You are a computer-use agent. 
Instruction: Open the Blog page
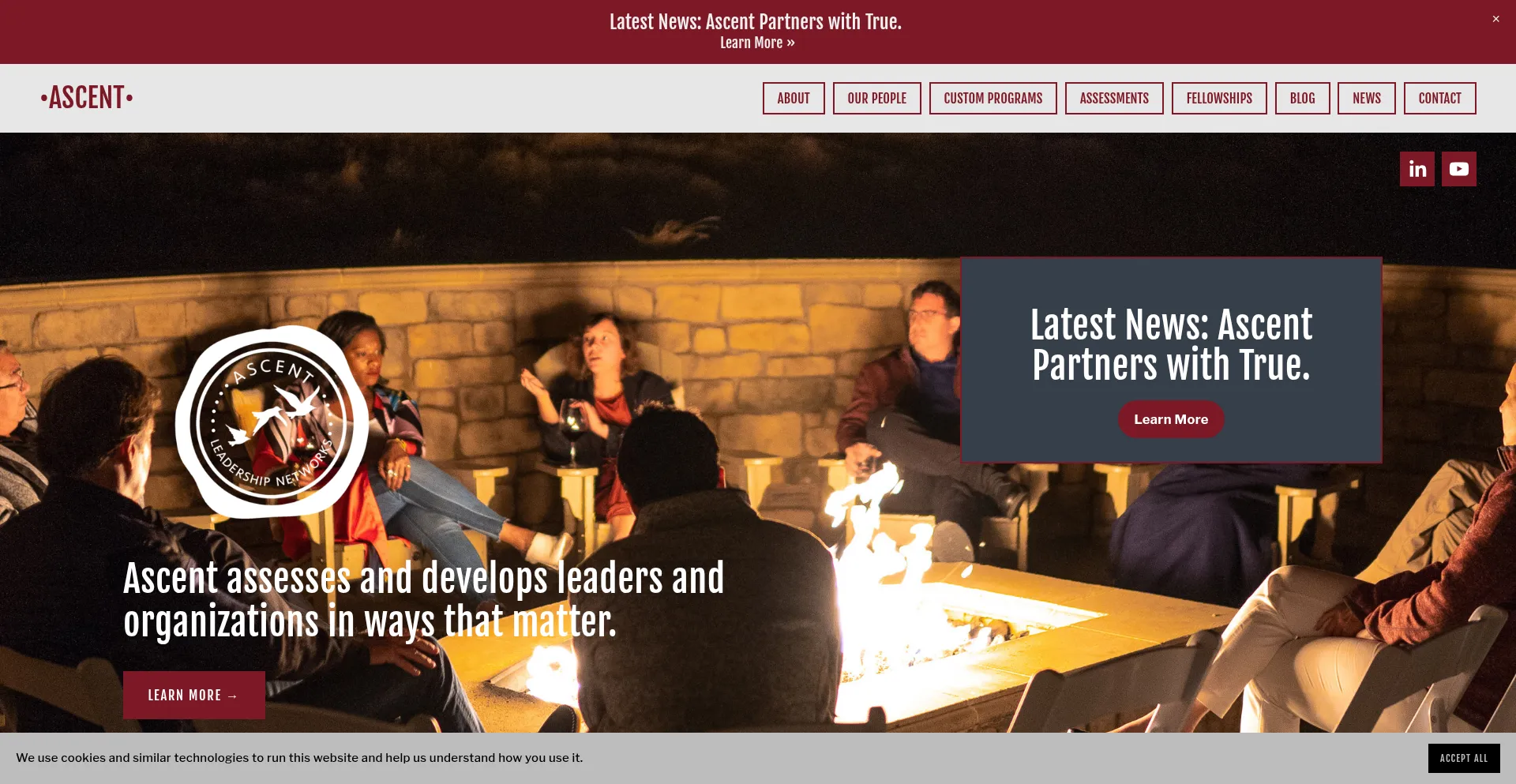tap(1303, 98)
